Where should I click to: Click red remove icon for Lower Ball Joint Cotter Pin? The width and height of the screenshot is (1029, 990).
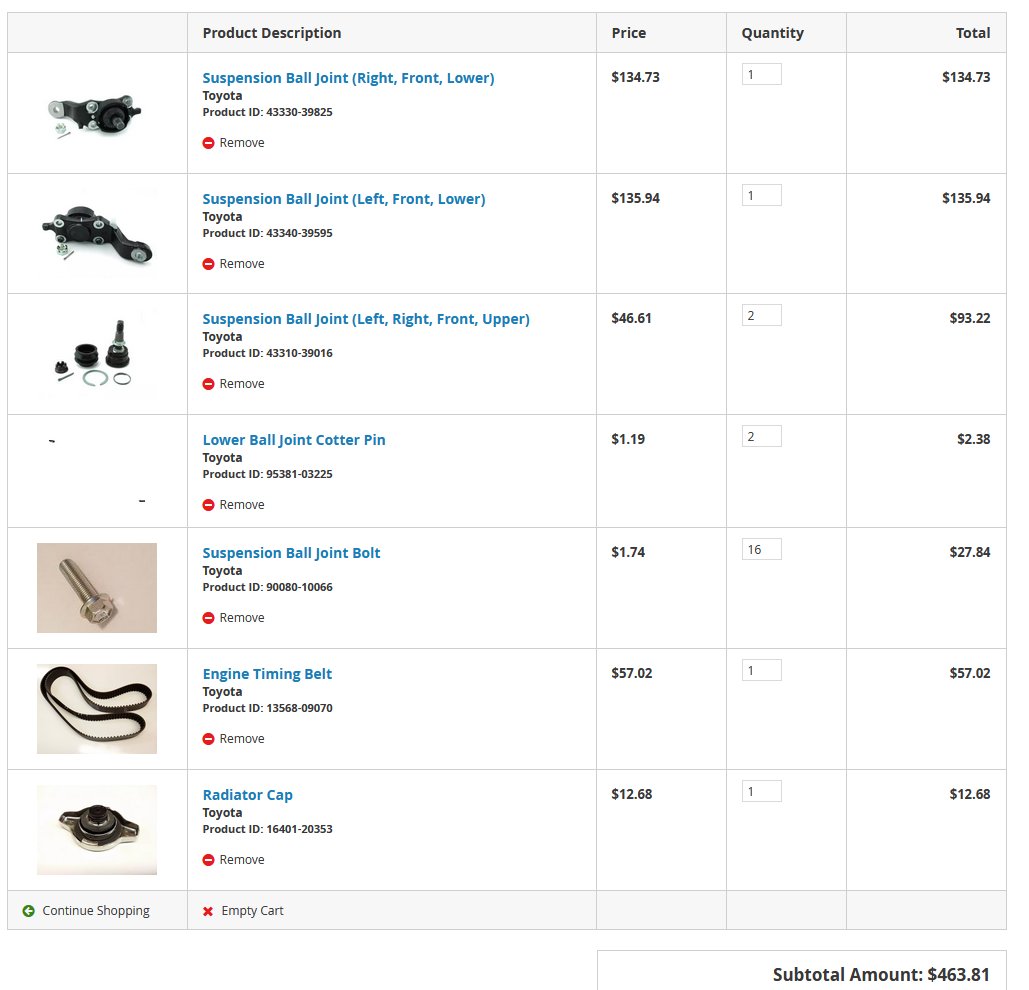coord(208,505)
